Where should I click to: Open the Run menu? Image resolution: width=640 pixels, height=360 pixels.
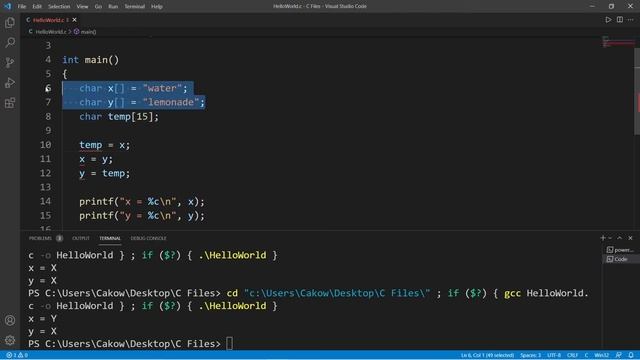[113, 7]
